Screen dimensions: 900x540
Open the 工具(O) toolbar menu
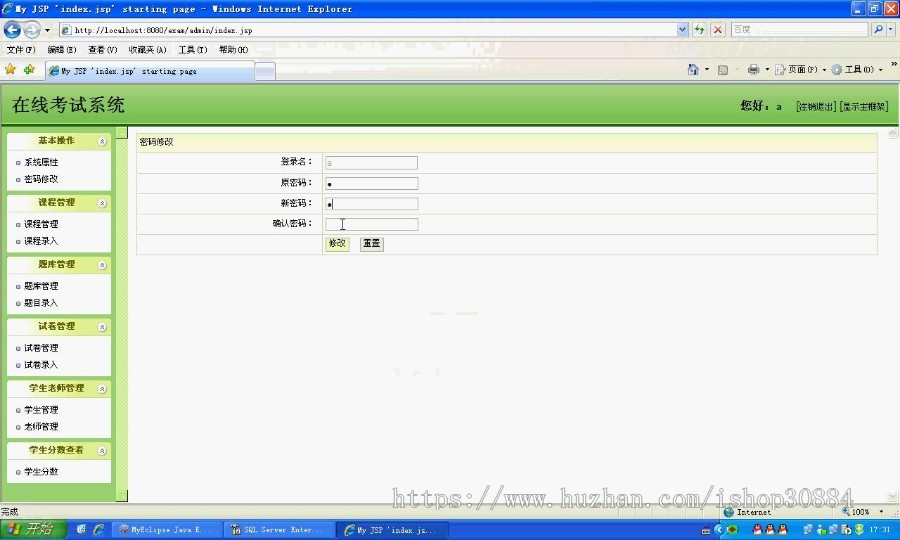coord(856,69)
